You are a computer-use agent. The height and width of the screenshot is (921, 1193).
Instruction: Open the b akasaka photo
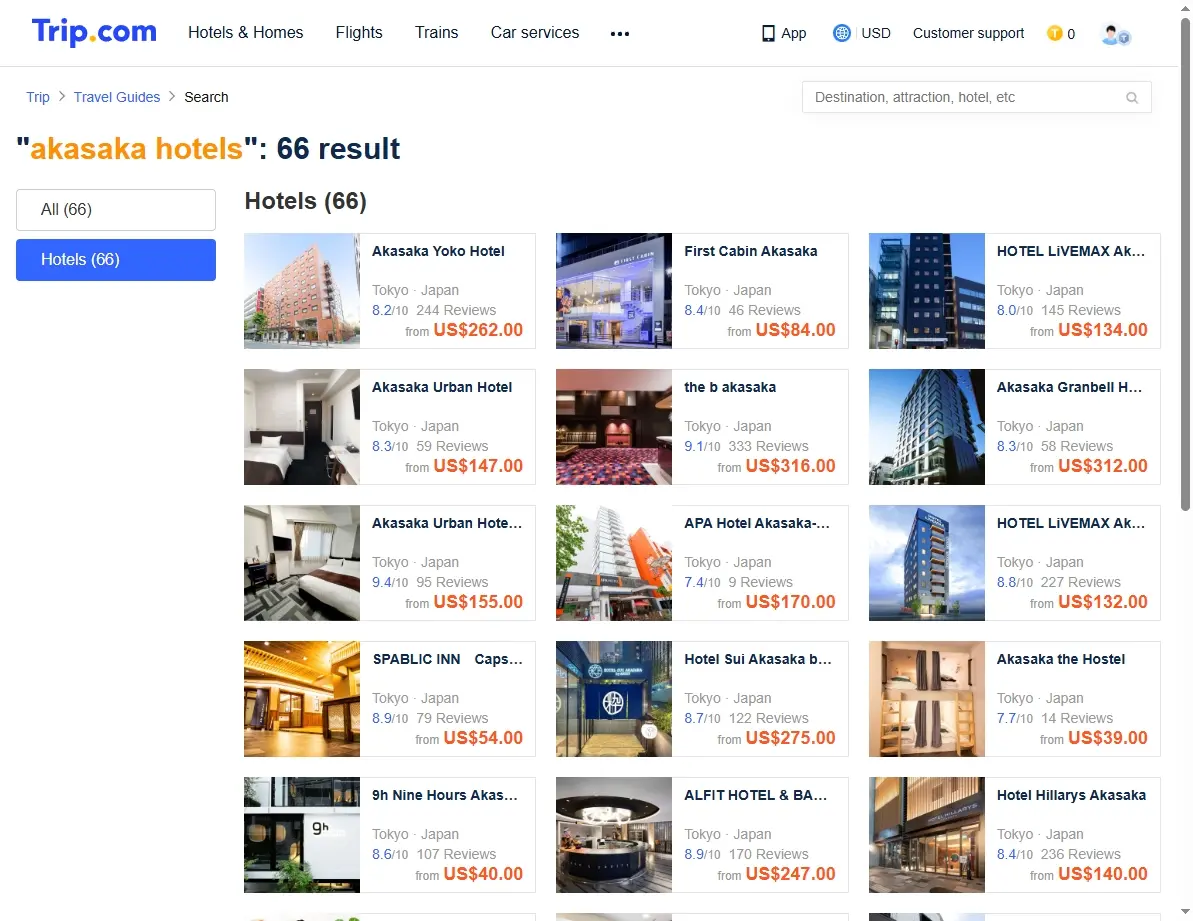pyautogui.click(x=614, y=427)
